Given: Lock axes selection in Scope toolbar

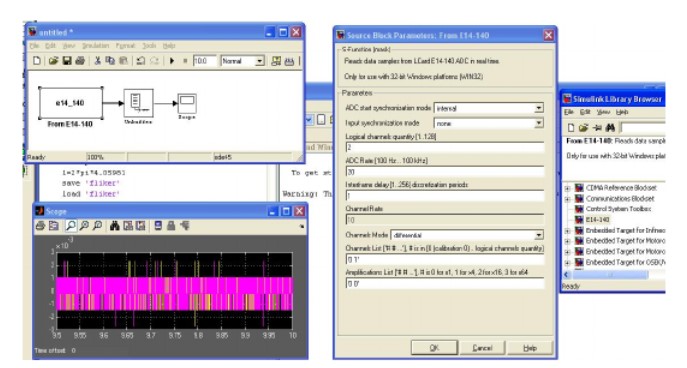Looking at the screenshot, I should [171, 226].
